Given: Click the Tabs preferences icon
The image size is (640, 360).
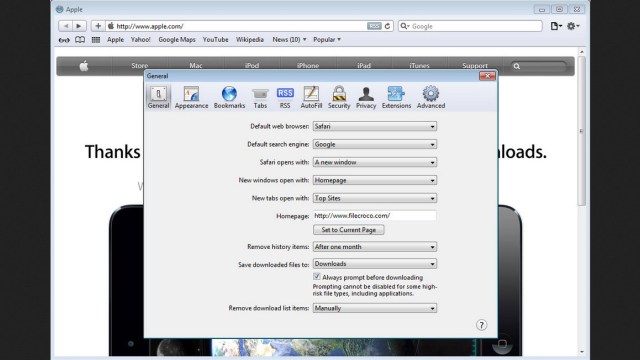Looking at the screenshot, I should pyautogui.click(x=260, y=98).
